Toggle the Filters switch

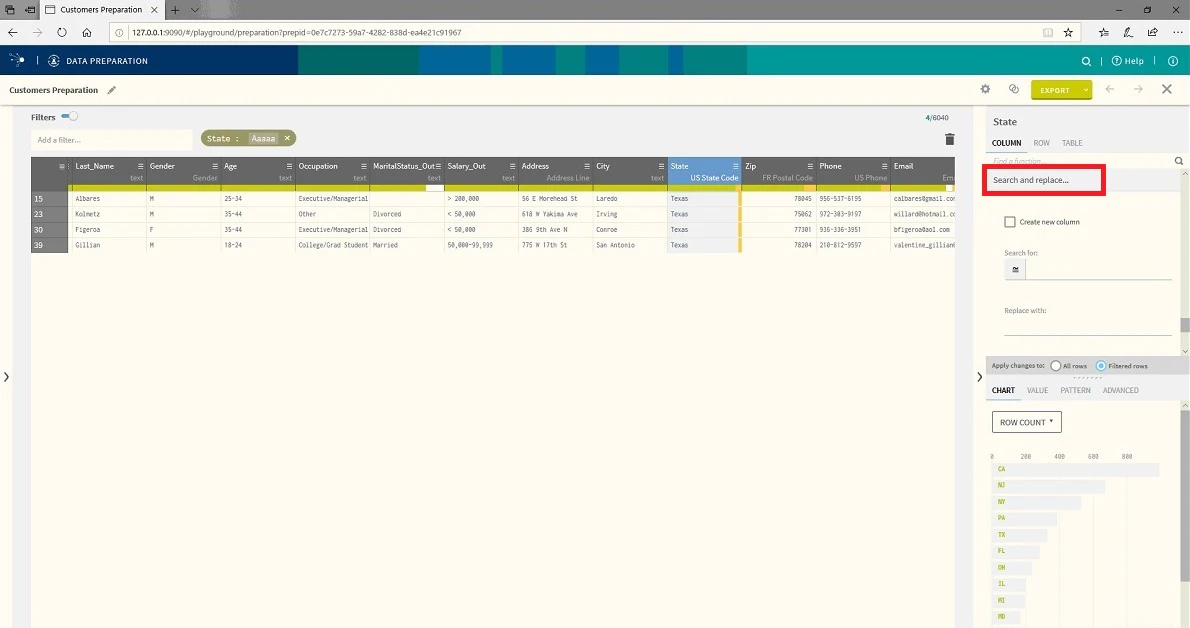coord(69,116)
